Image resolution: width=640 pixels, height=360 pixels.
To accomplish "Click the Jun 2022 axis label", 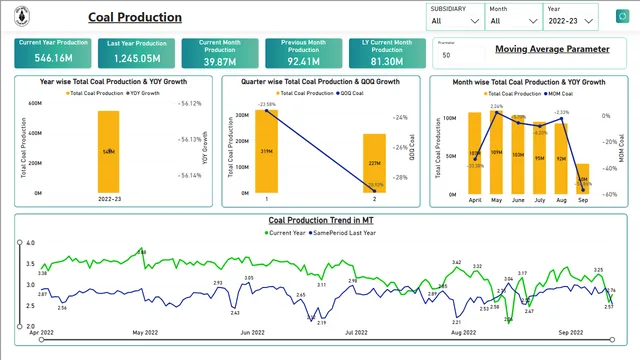I will 253,333.
